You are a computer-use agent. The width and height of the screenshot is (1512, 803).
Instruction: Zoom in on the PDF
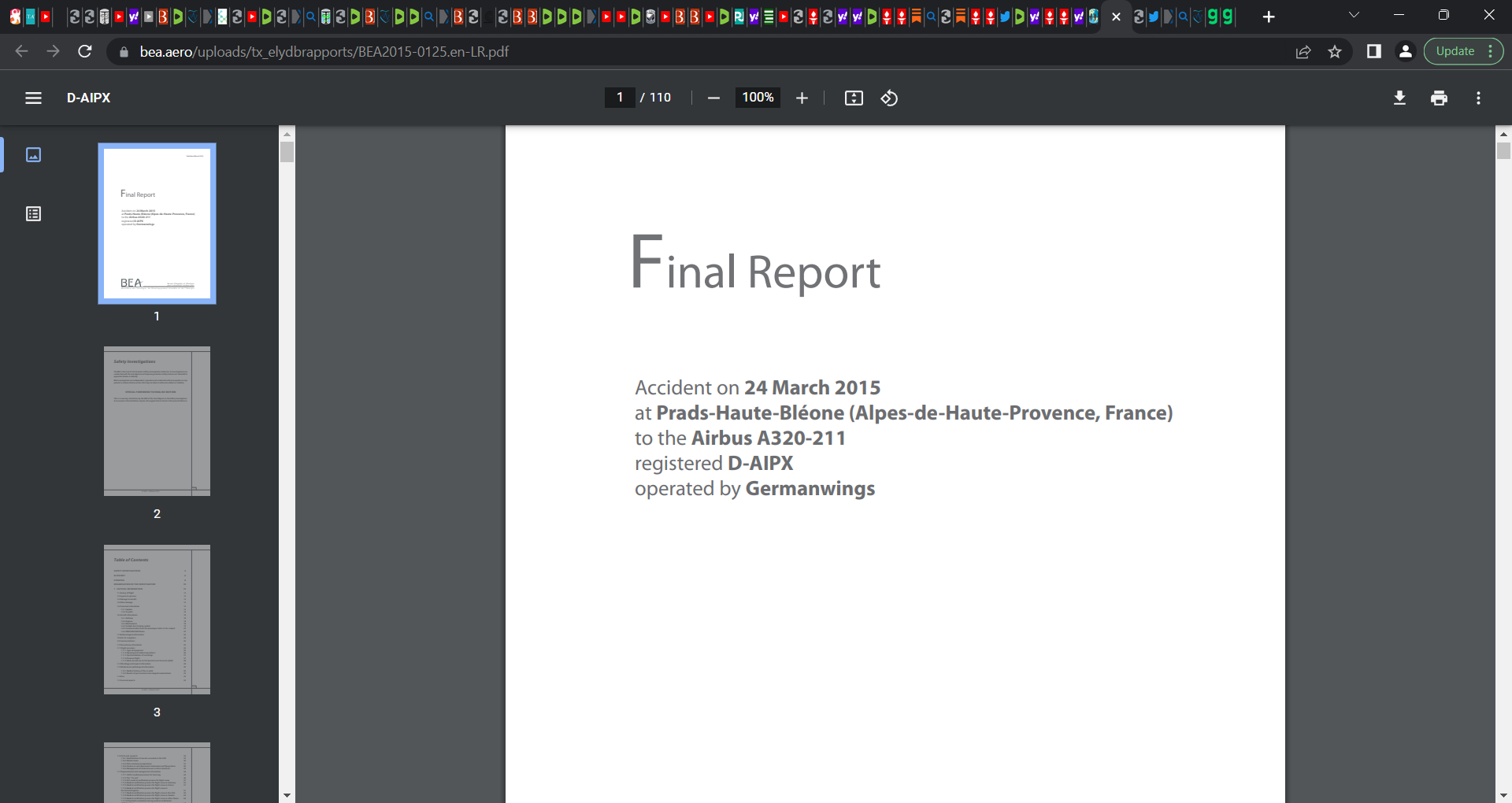(802, 98)
